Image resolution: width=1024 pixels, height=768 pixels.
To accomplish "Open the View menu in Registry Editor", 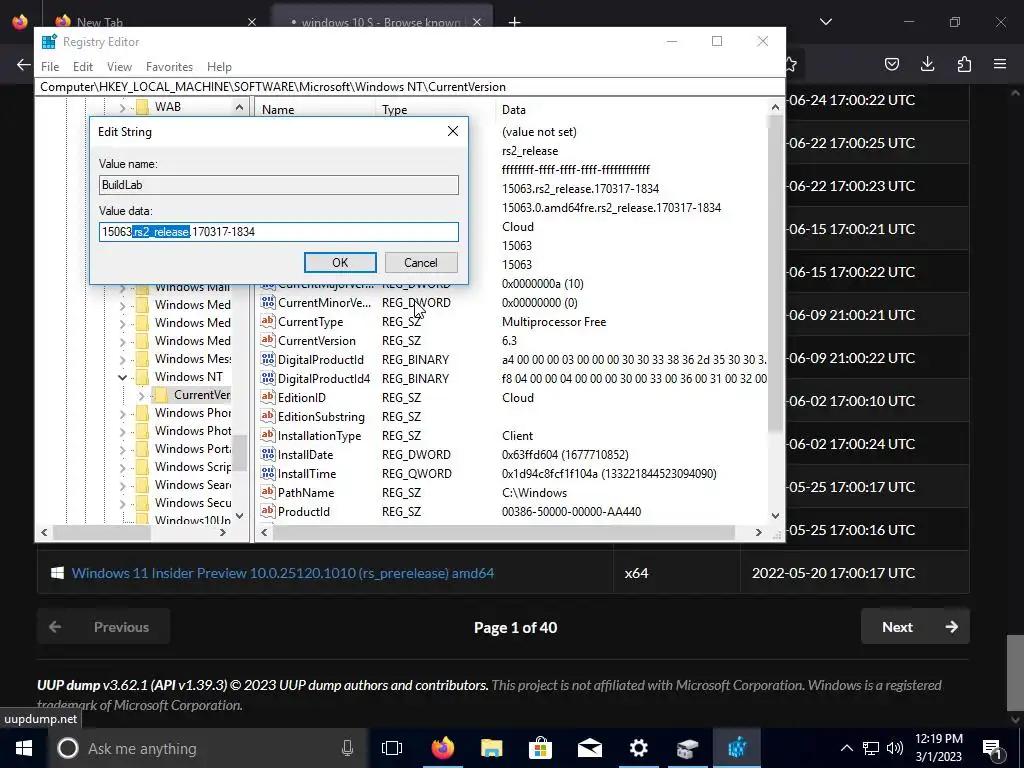I will 120,67.
